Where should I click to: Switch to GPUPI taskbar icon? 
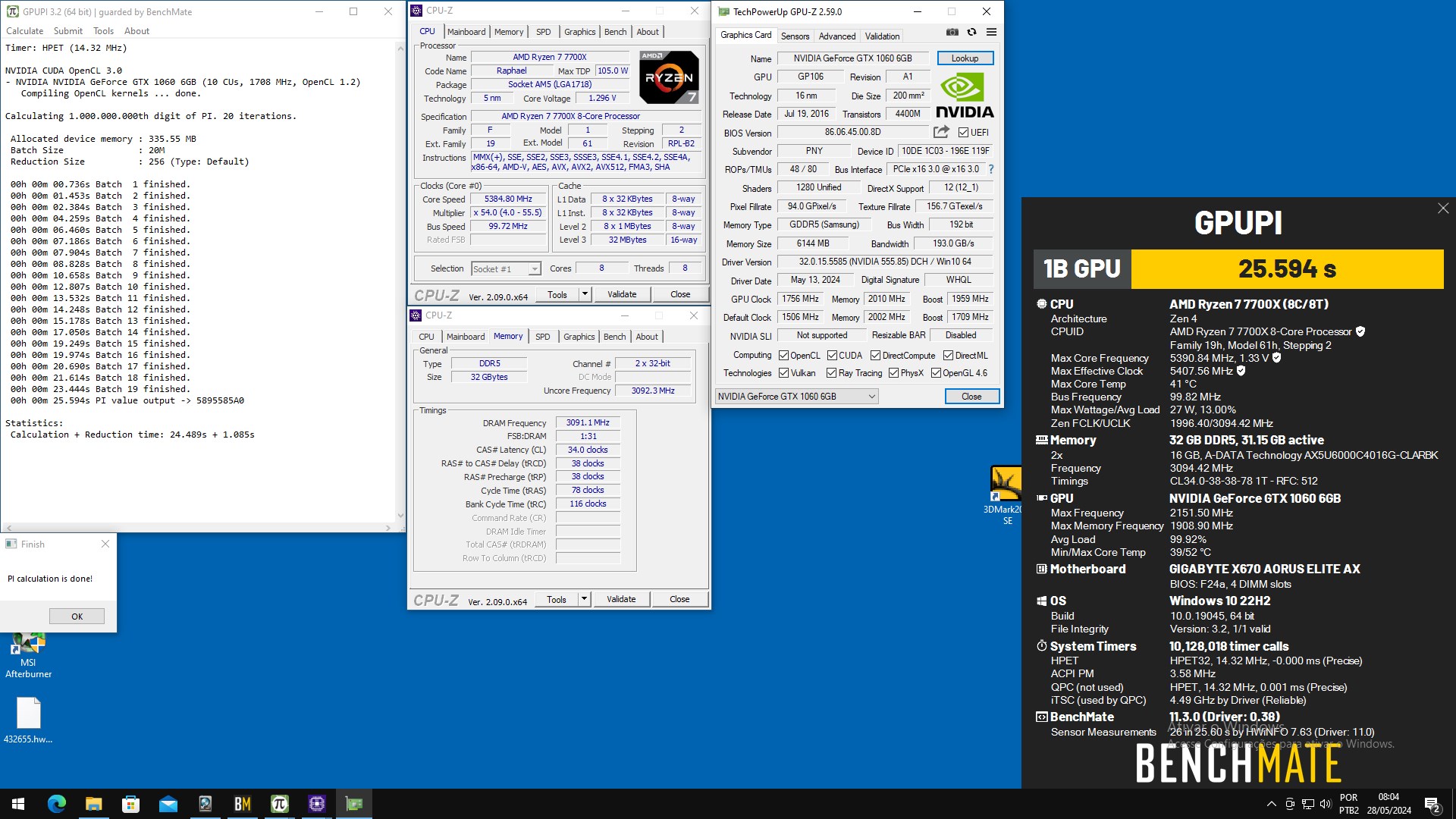pos(279,804)
